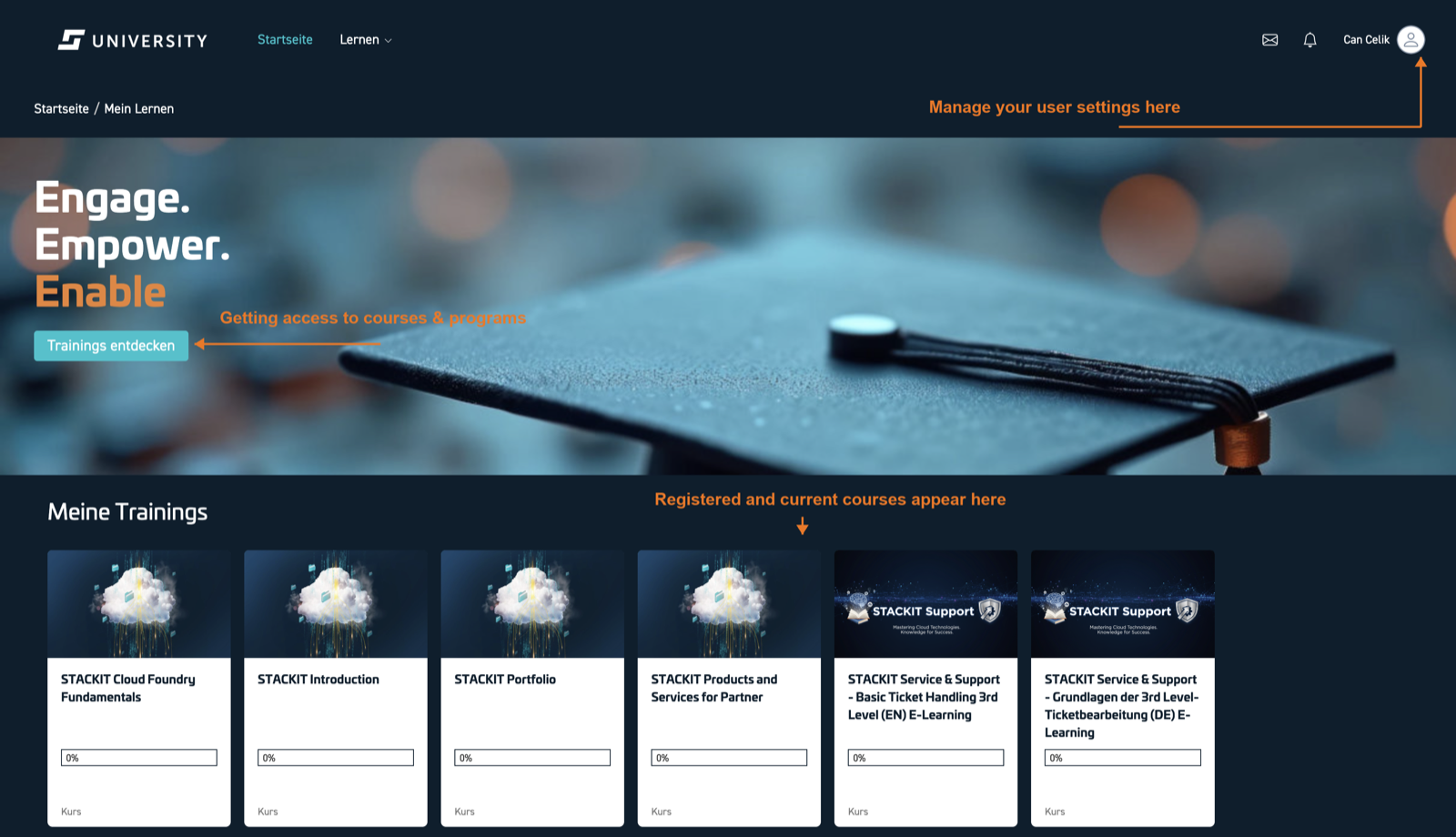
Task: Open the notifications bell icon
Action: [x=1309, y=40]
